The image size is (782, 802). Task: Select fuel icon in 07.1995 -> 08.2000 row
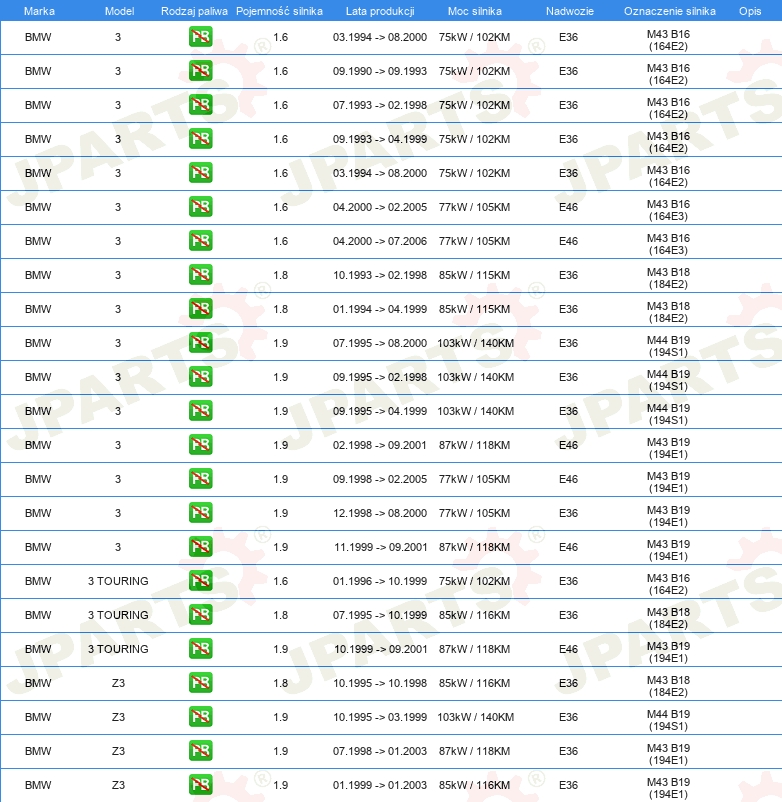point(200,343)
